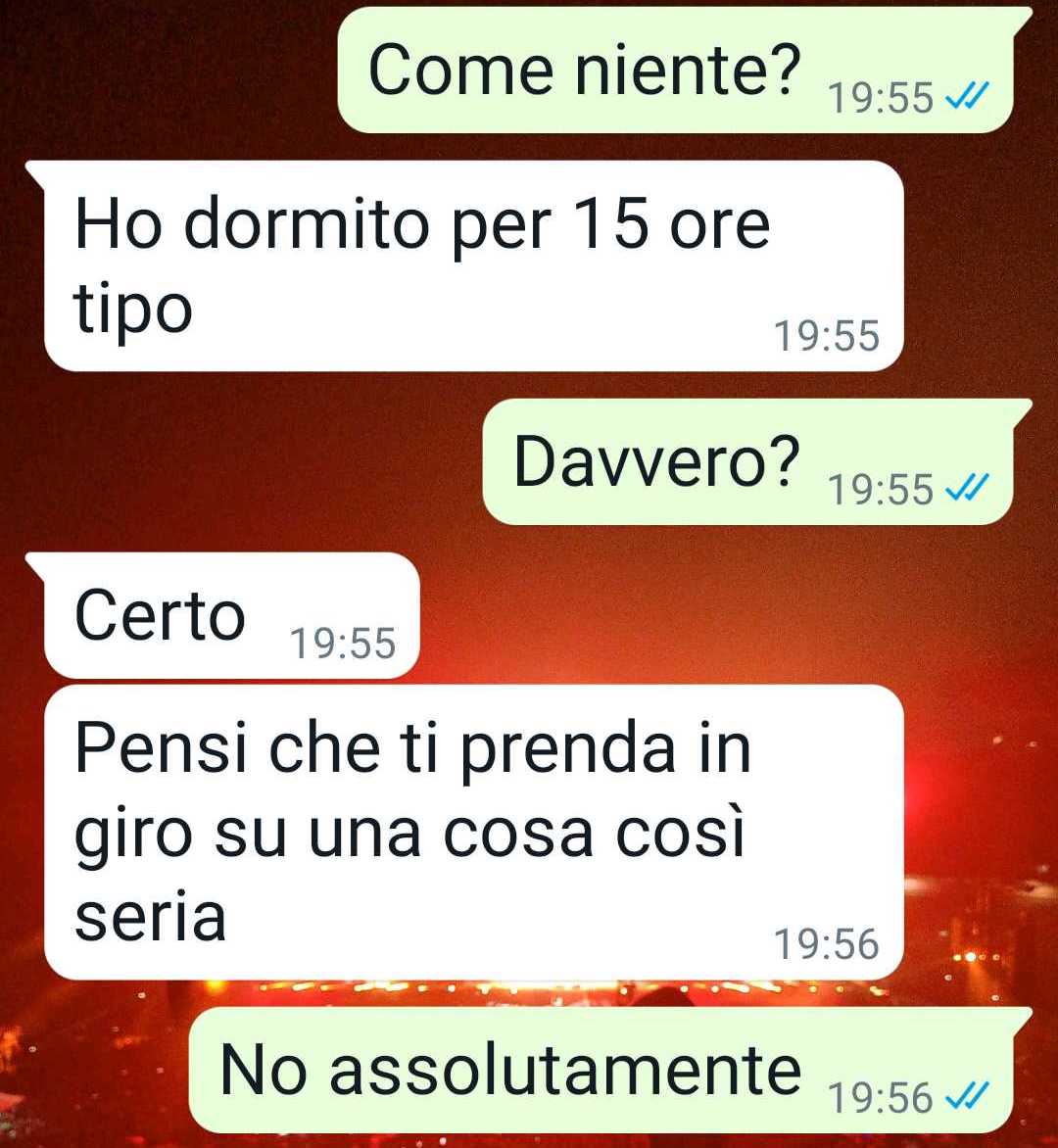Tap the 19:55 timestamp under 'Ho dormito' message
The height and width of the screenshot is (1148, 1058).
point(827,336)
